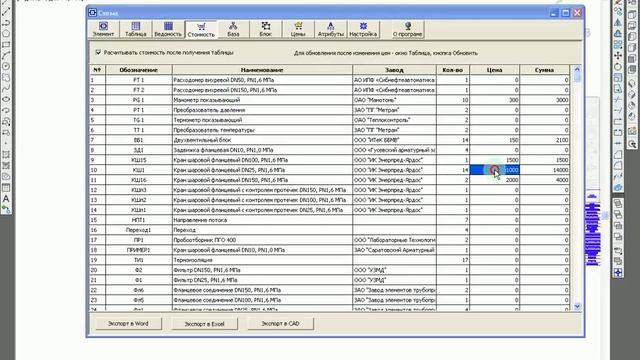Click sum cell 14000 in row 10
The width and height of the screenshot is (640, 360).
(544, 170)
